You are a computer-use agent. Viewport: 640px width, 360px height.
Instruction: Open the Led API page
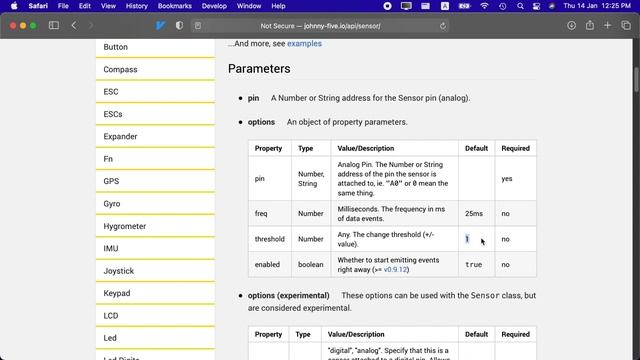[x=156, y=338]
